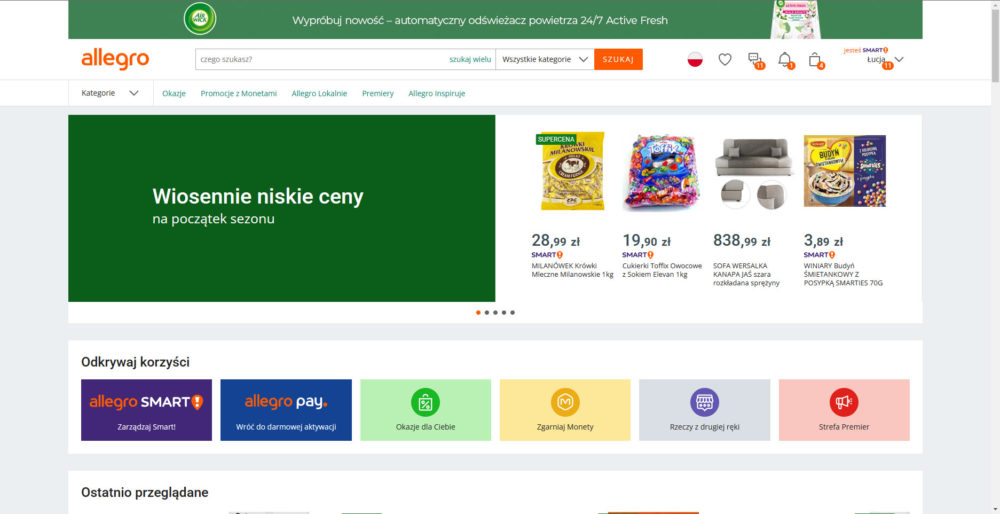1000x514 pixels.
Task: Click Smart badge under 3,89 zł price
Action: 820,255
